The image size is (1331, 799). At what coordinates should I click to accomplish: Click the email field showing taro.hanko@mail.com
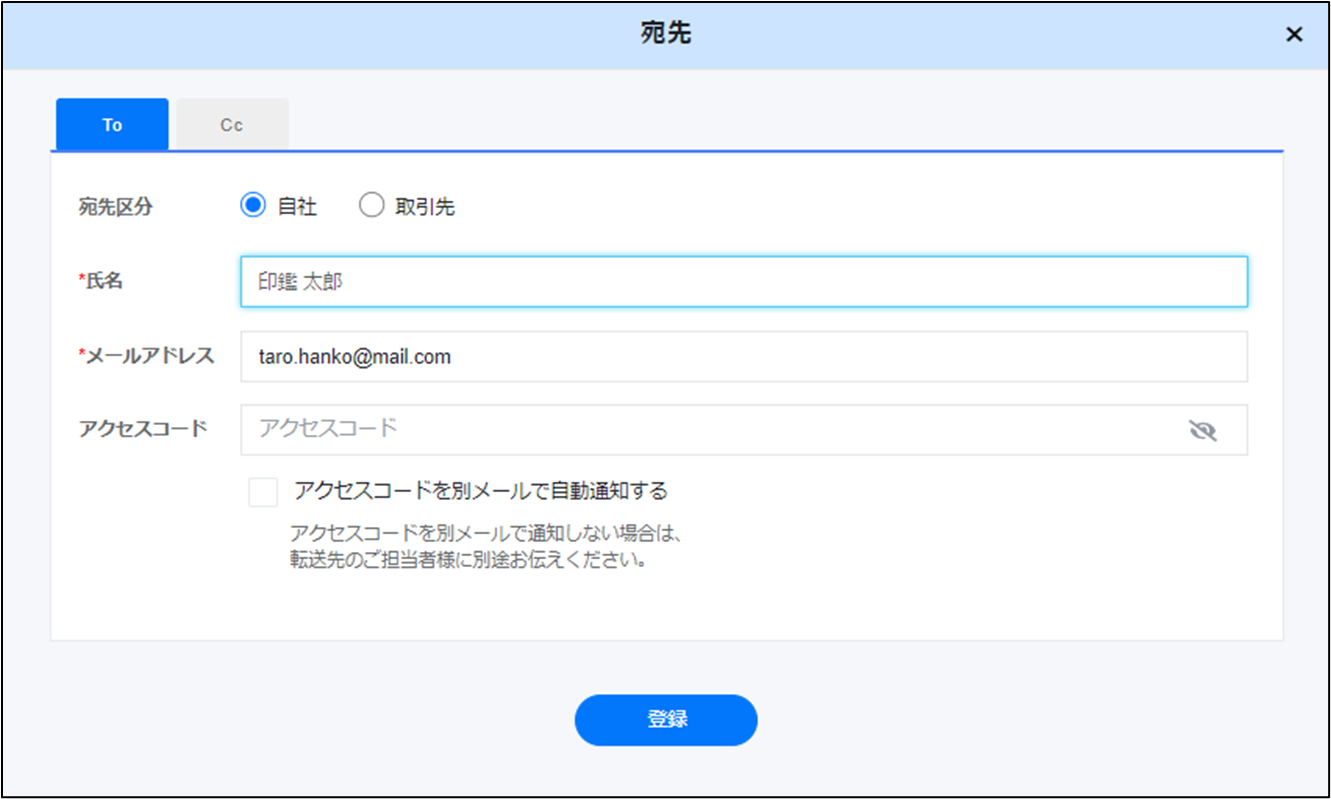743,357
